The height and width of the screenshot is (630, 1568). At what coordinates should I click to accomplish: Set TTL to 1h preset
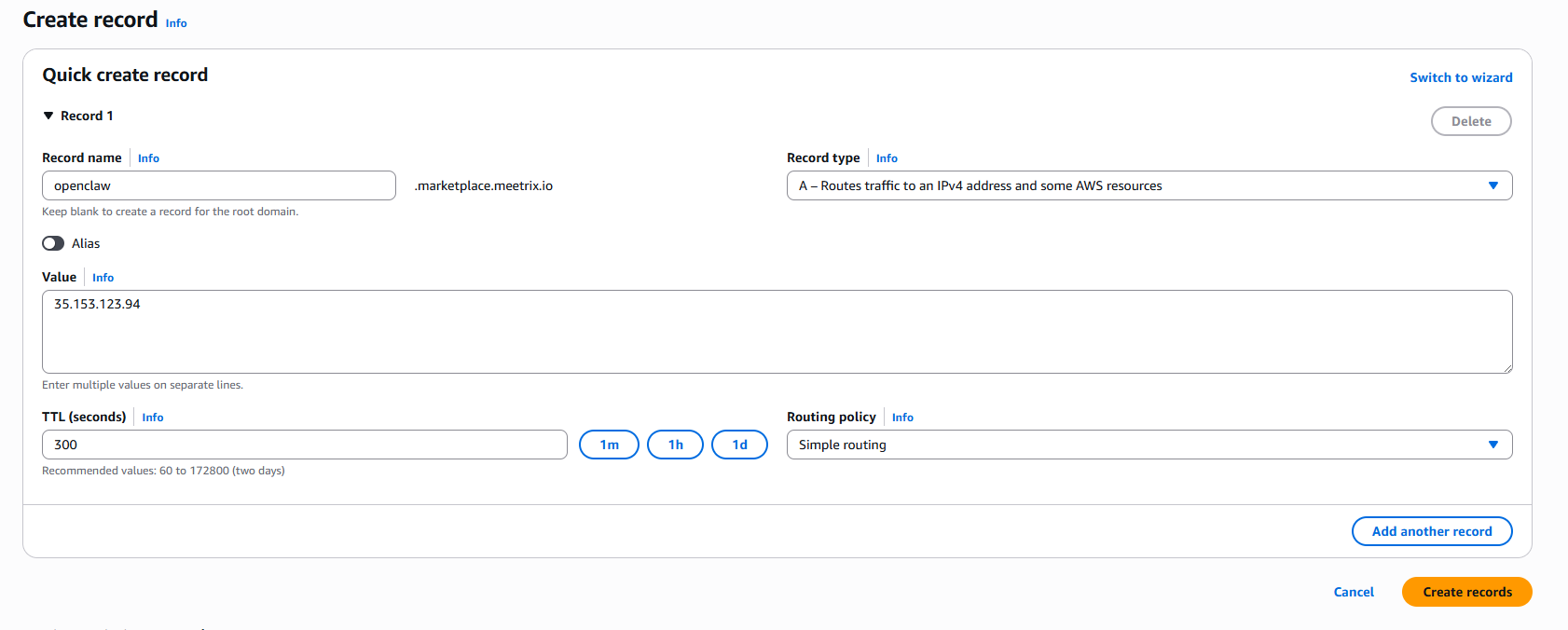point(675,445)
